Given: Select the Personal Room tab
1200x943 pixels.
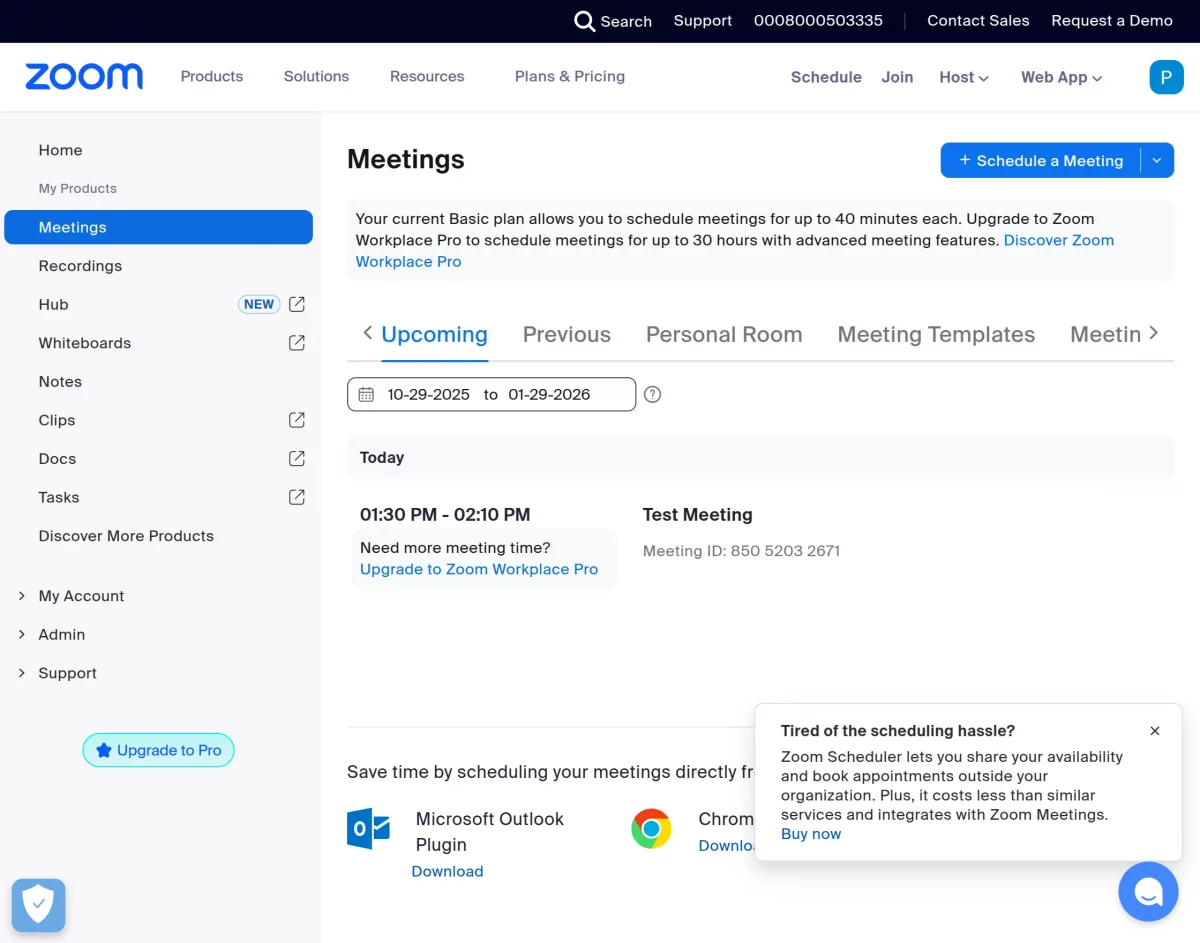Looking at the screenshot, I should (724, 335).
